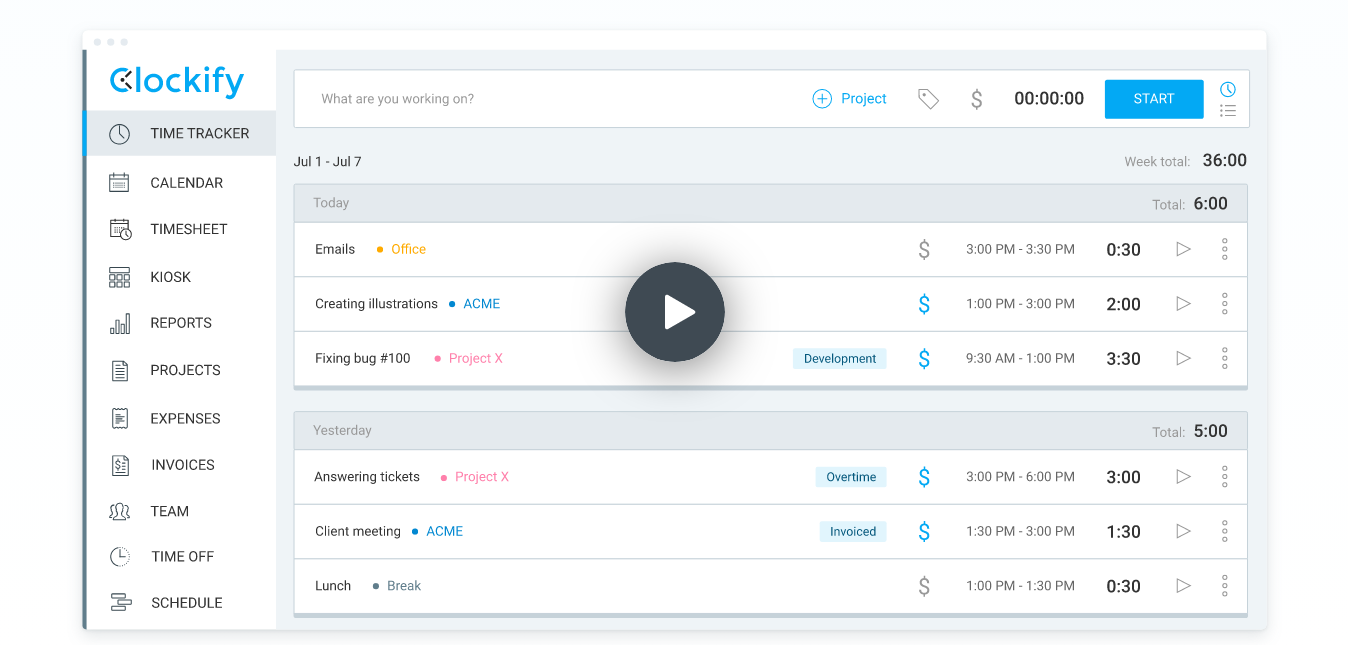
Task: Click the Overtime tag
Action: point(851,477)
